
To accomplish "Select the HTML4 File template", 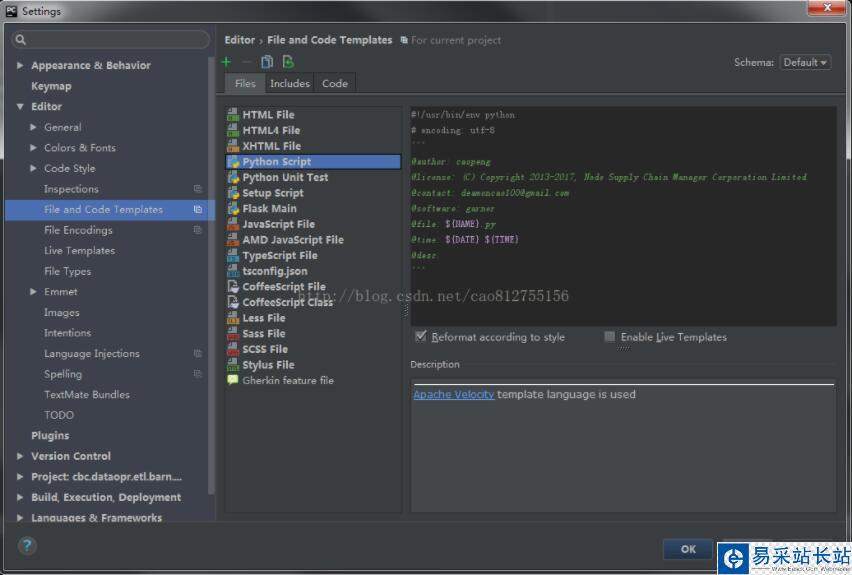I will tap(313, 130).
